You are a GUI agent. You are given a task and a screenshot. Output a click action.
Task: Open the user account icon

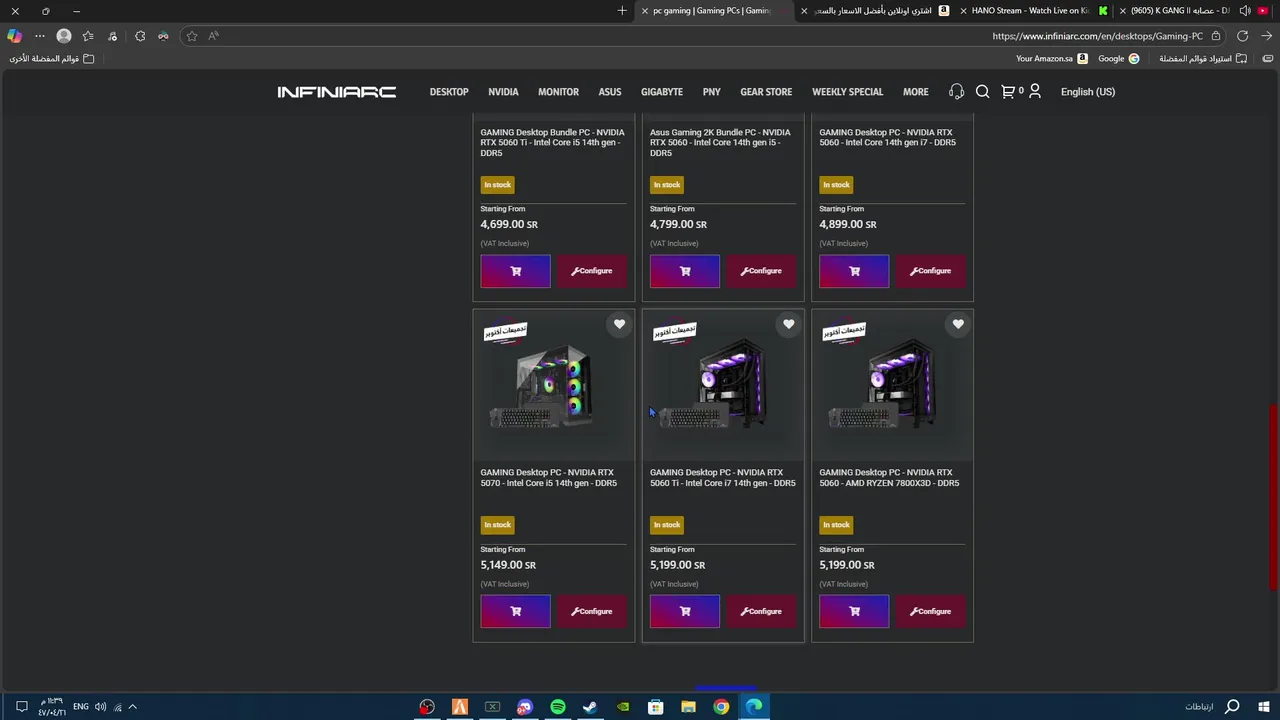pos(1035,91)
